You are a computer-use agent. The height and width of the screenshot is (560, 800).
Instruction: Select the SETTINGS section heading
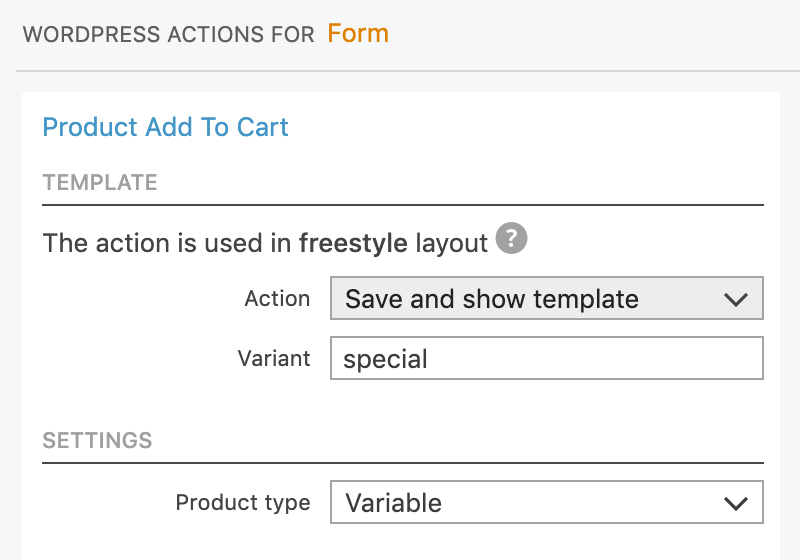point(97,441)
